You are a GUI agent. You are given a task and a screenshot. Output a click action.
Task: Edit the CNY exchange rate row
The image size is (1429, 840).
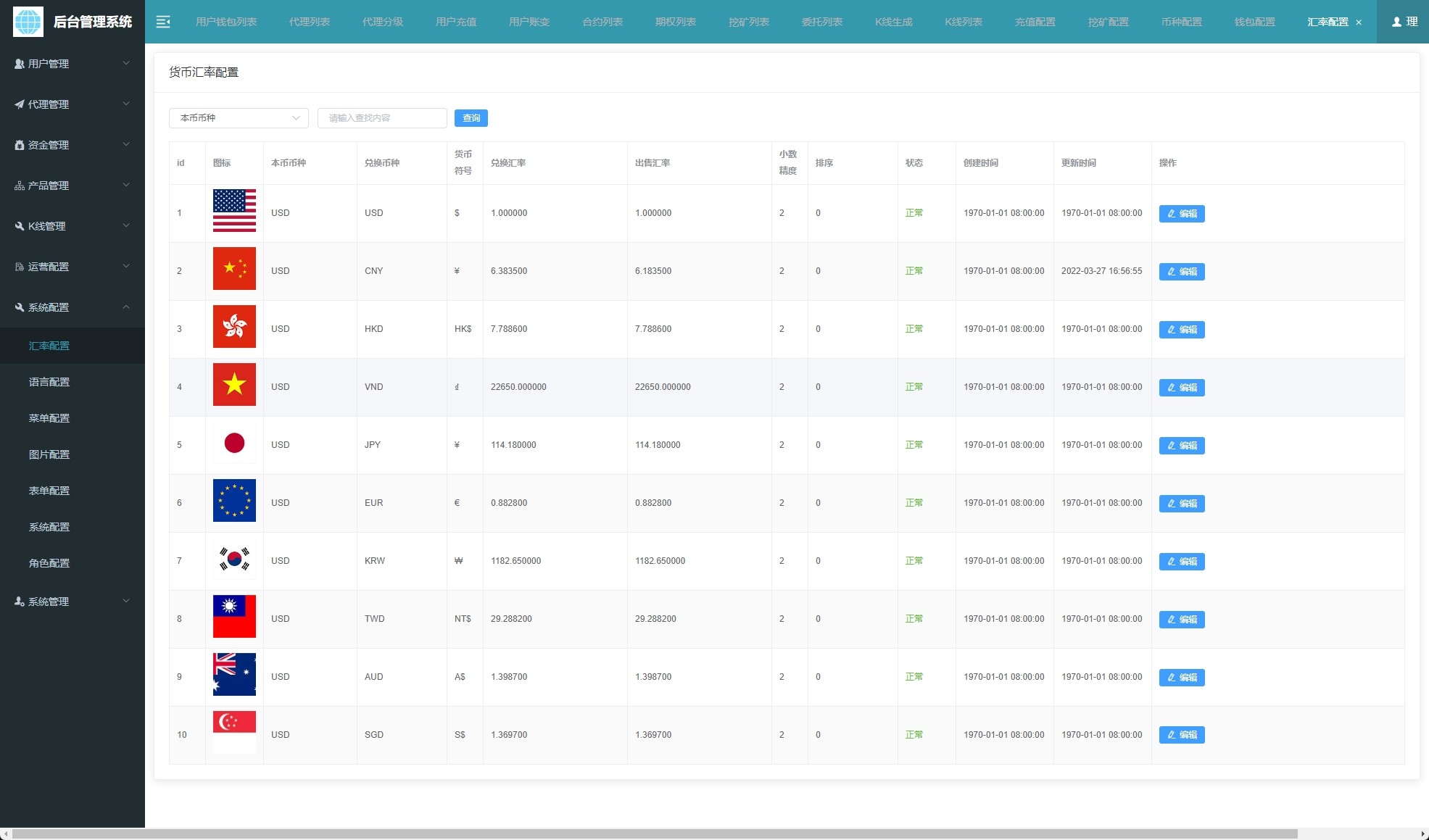1181,272
